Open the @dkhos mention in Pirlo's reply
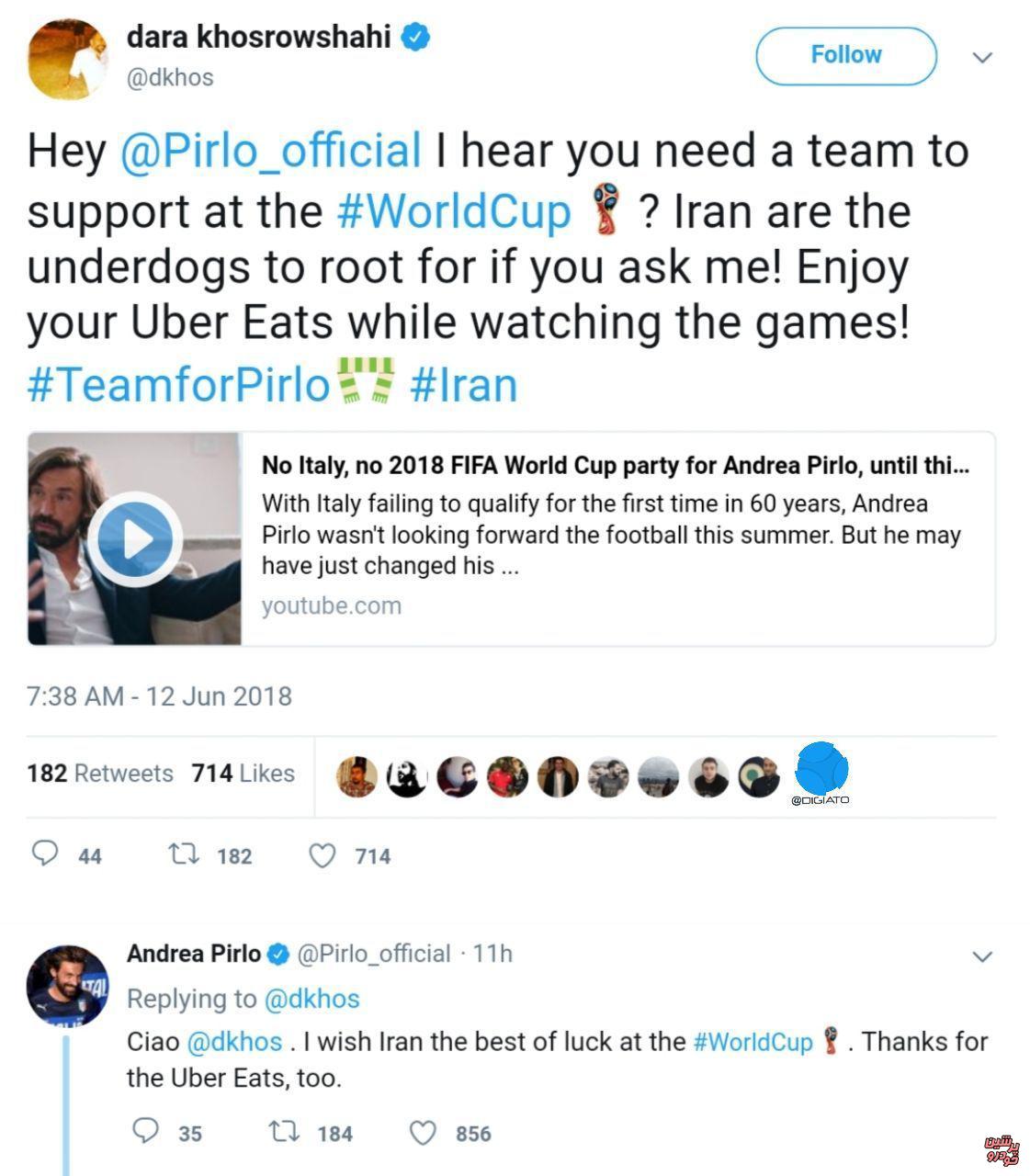1030x1176 pixels. pos(234,1042)
